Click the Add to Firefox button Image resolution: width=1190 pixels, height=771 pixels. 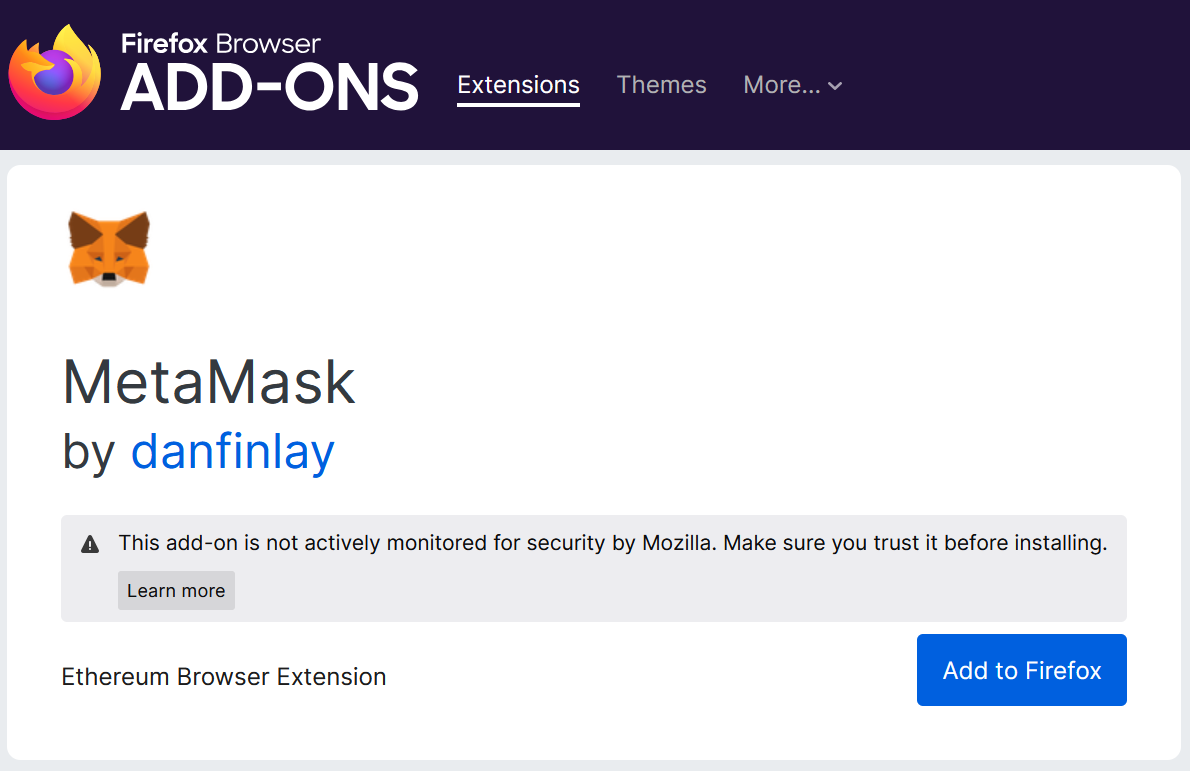tap(1021, 670)
